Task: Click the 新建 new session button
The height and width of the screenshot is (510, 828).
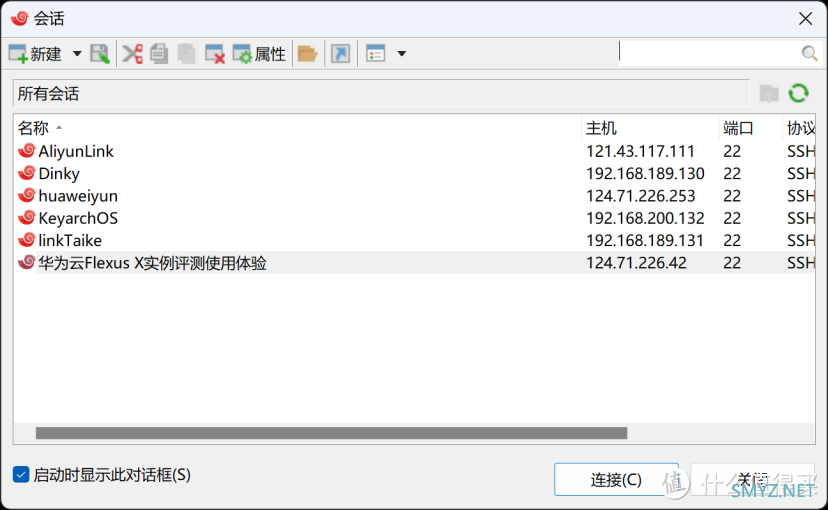Action: [x=35, y=54]
